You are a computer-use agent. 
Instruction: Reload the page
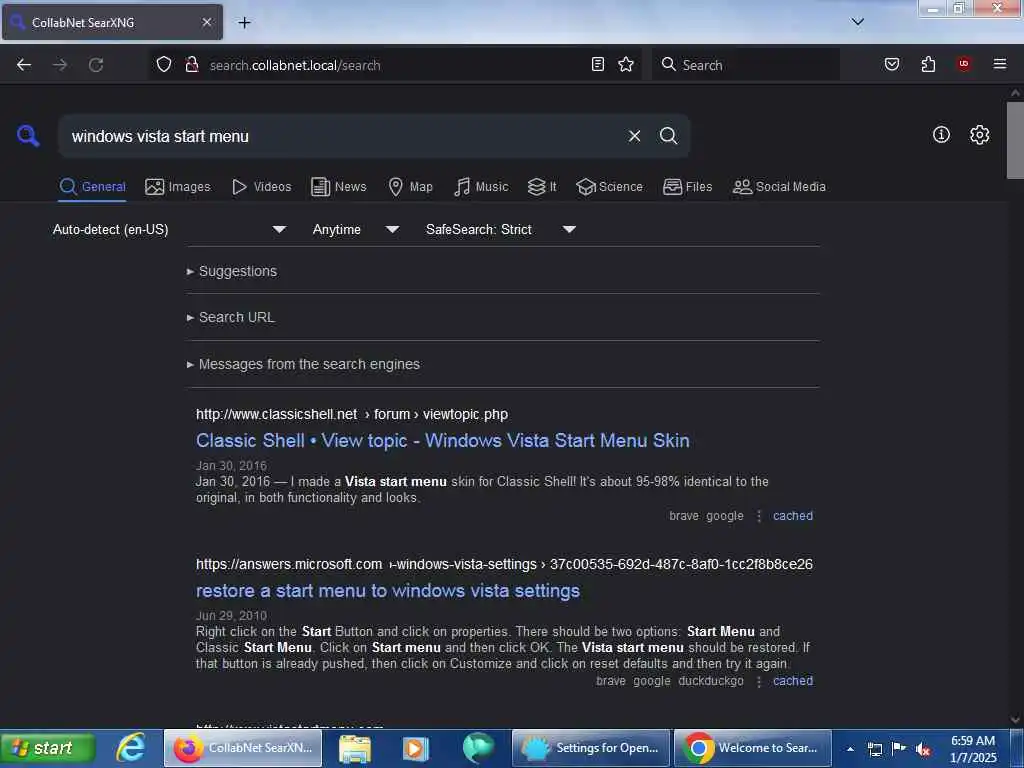(x=96, y=65)
